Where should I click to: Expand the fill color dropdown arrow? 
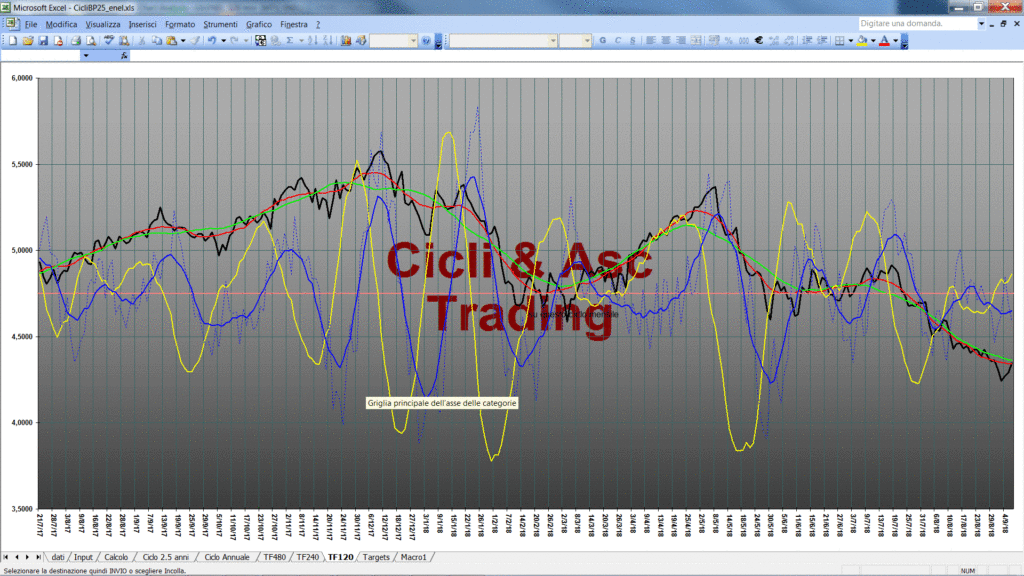click(873, 40)
